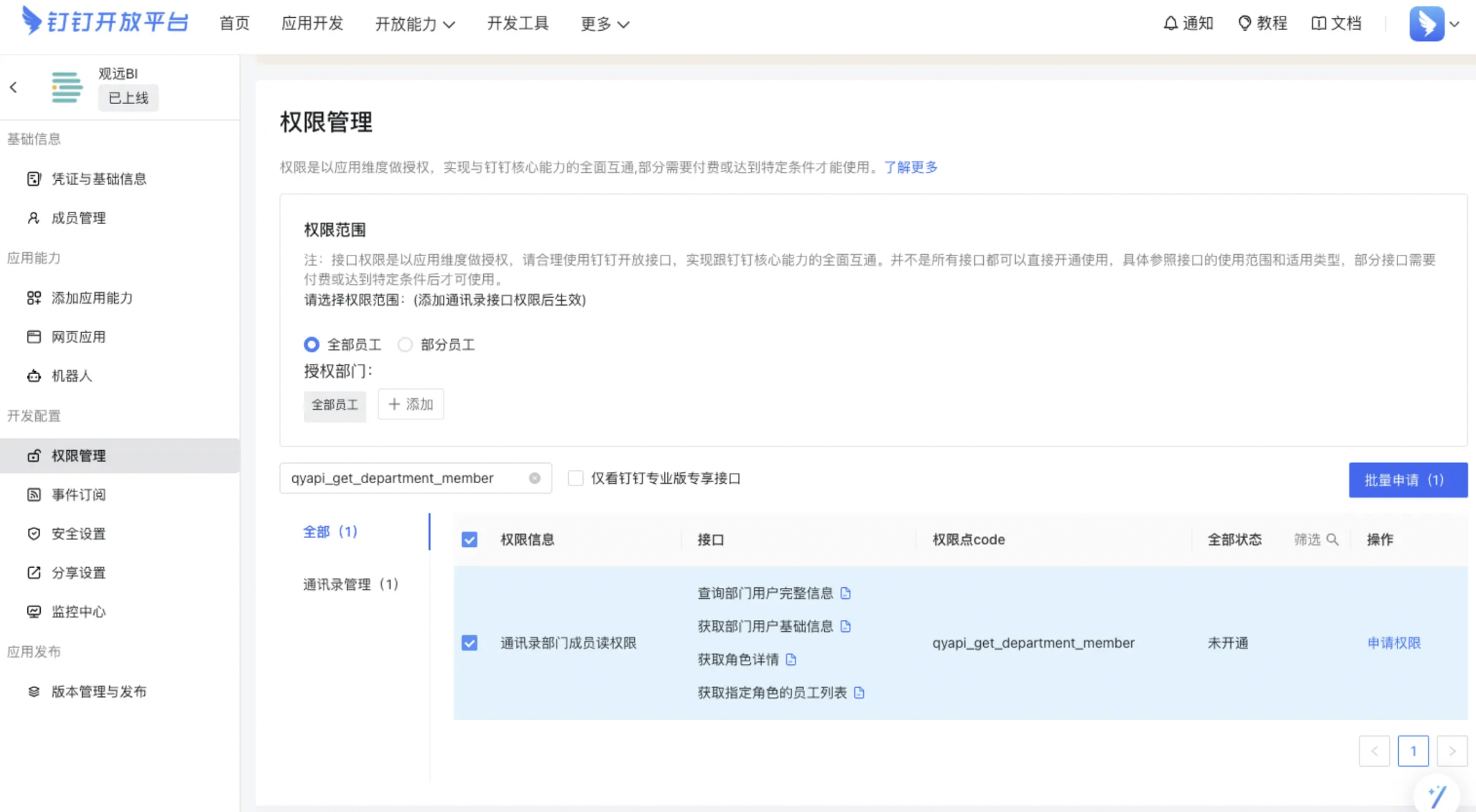1476x812 pixels.
Task: Open 版本管理与发布 from the sidebar
Action: 119,691
